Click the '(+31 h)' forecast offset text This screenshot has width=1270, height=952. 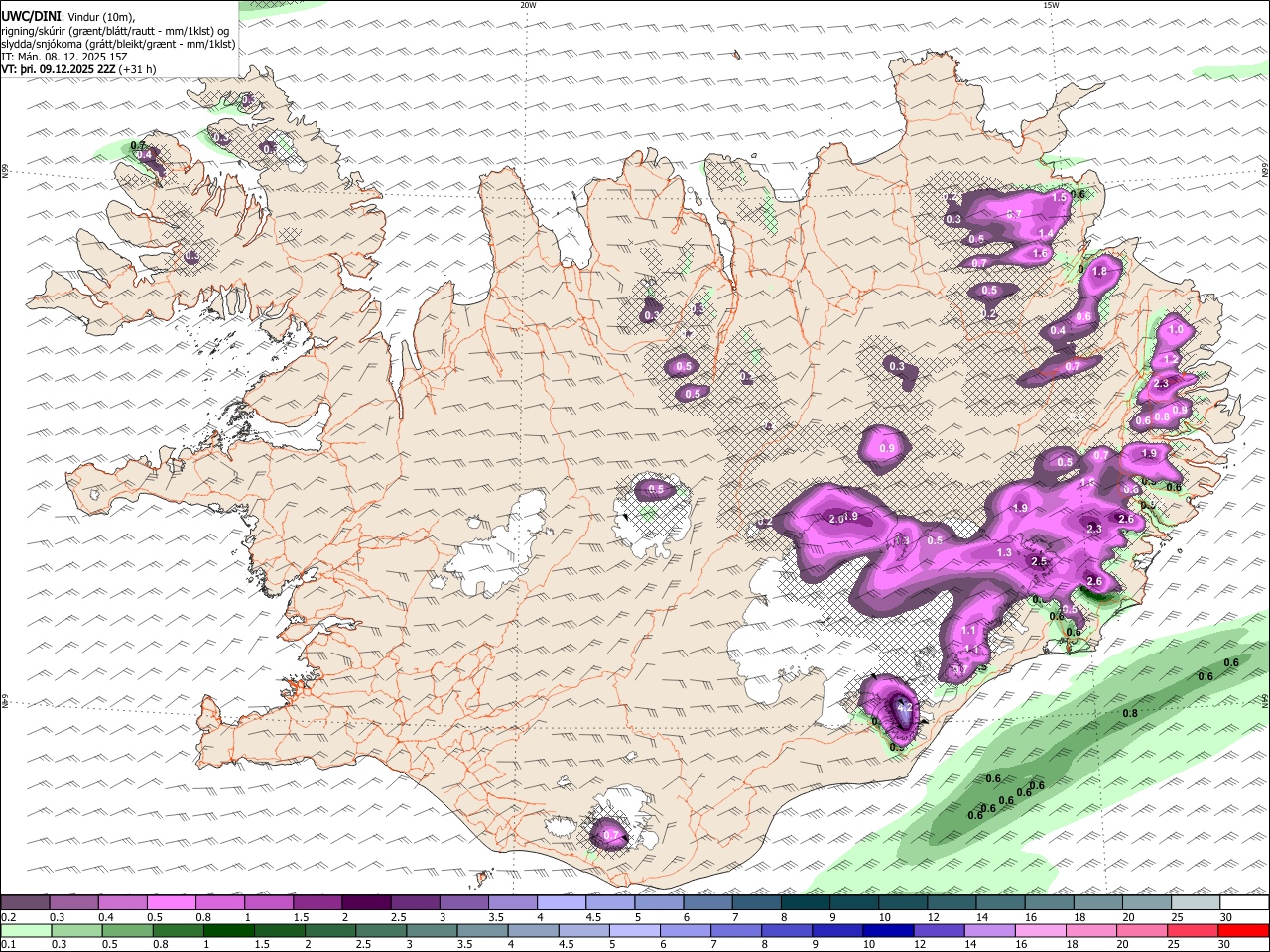[137, 69]
